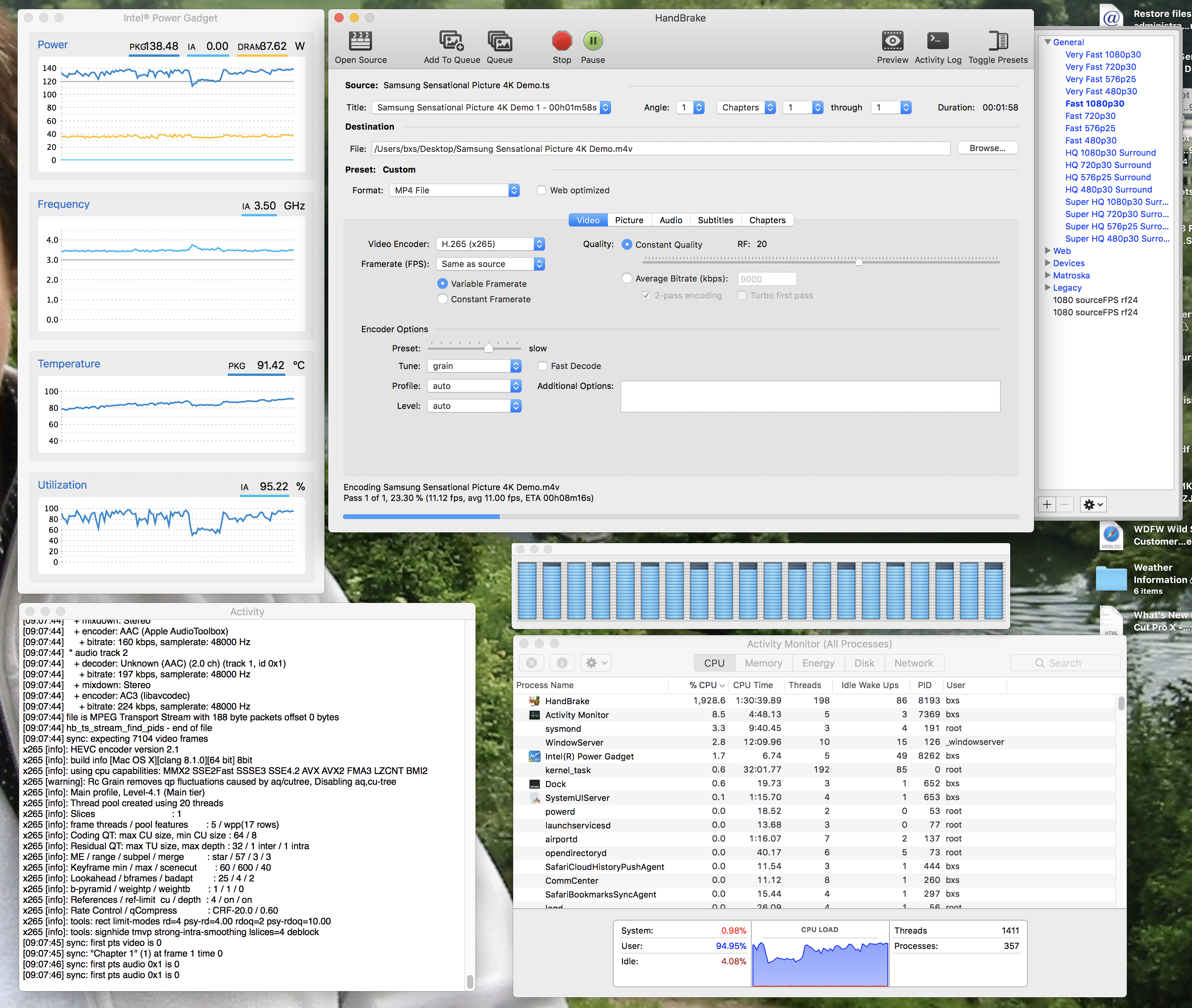The image size is (1192, 1008).
Task: Collapse the General presets group
Action: (1047, 42)
